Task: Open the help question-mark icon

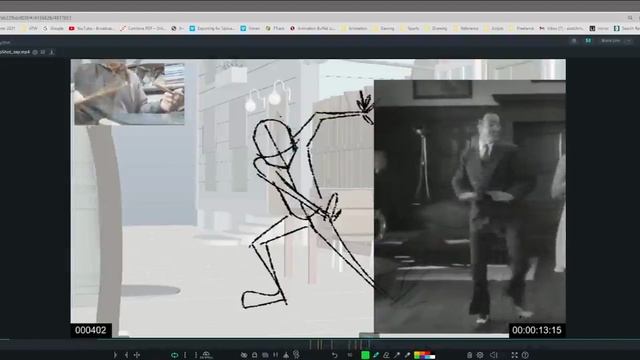Action: point(525,355)
